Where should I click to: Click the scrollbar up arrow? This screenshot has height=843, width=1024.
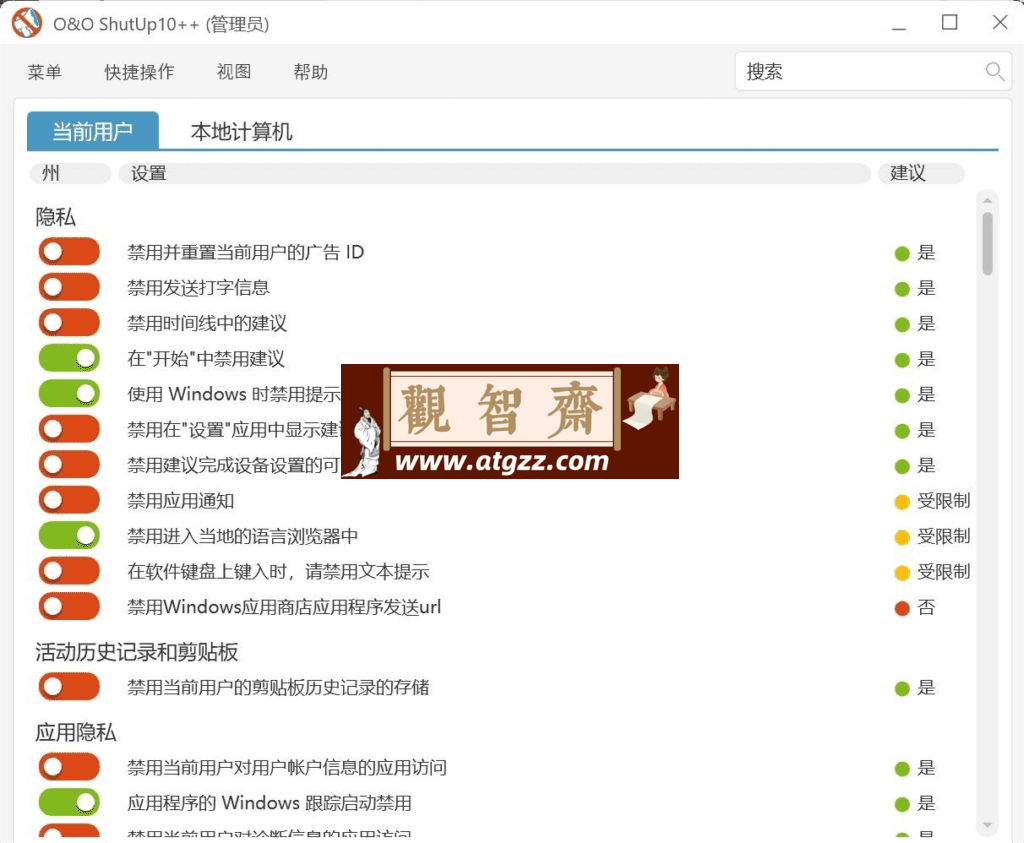pyautogui.click(x=987, y=200)
